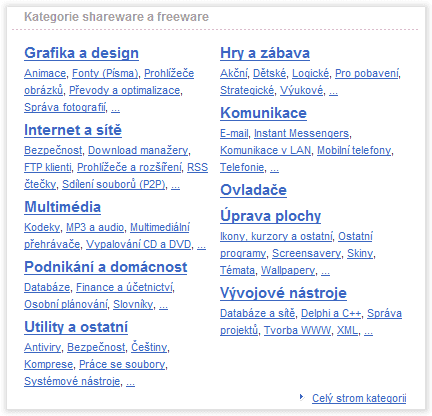This screenshot has width=432, height=416.
Task: Open Bezpečnost under Utility a ostatní
Action: click(x=96, y=347)
